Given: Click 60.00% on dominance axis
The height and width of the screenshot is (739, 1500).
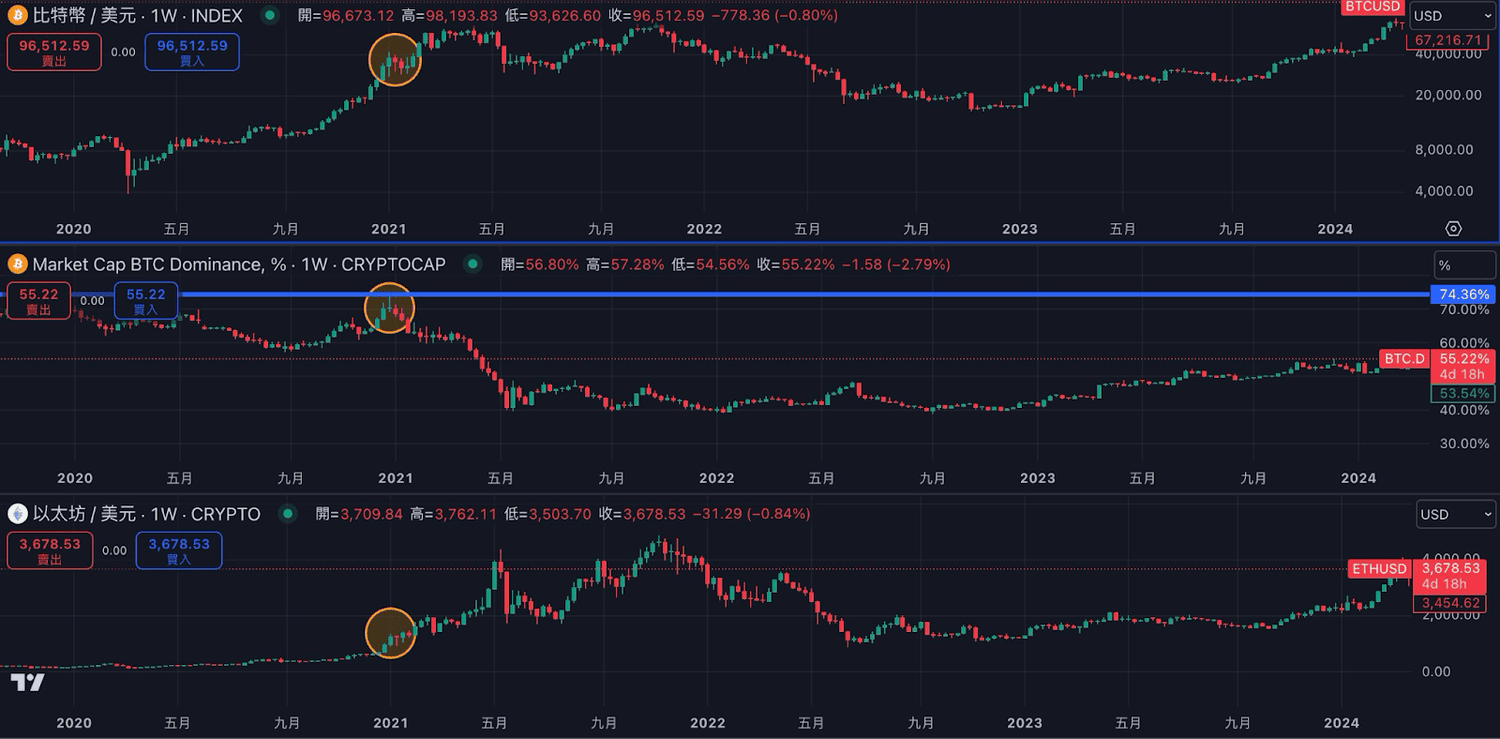Looking at the screenshot, I should coord(1464,343).
